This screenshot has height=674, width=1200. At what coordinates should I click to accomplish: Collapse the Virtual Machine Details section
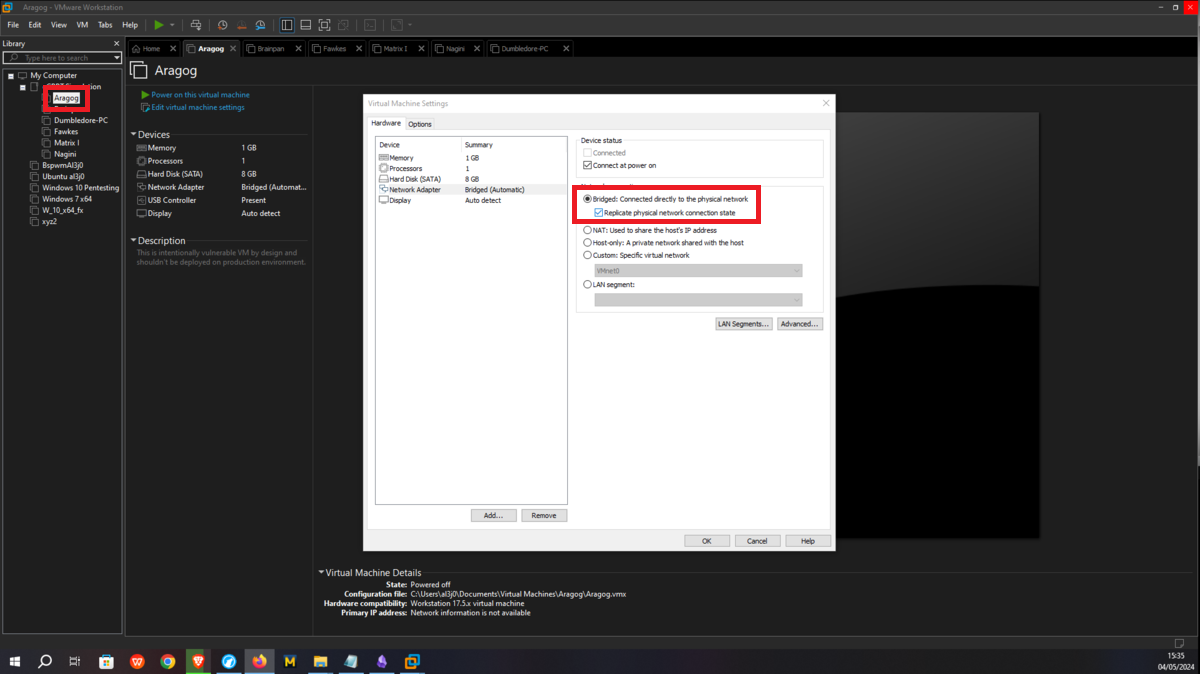[x=321, y=572]
